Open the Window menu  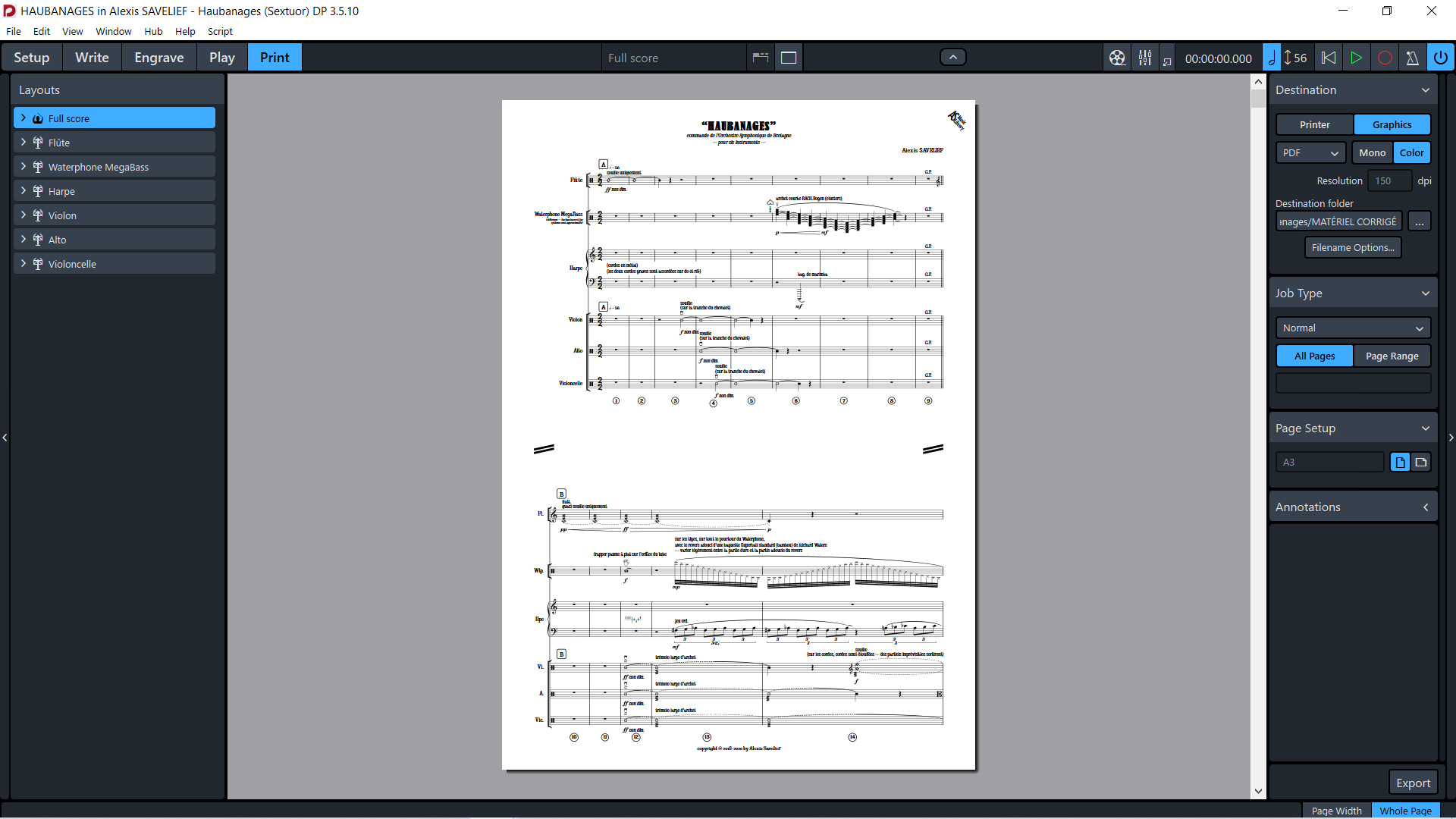click(x=114, y=31)
